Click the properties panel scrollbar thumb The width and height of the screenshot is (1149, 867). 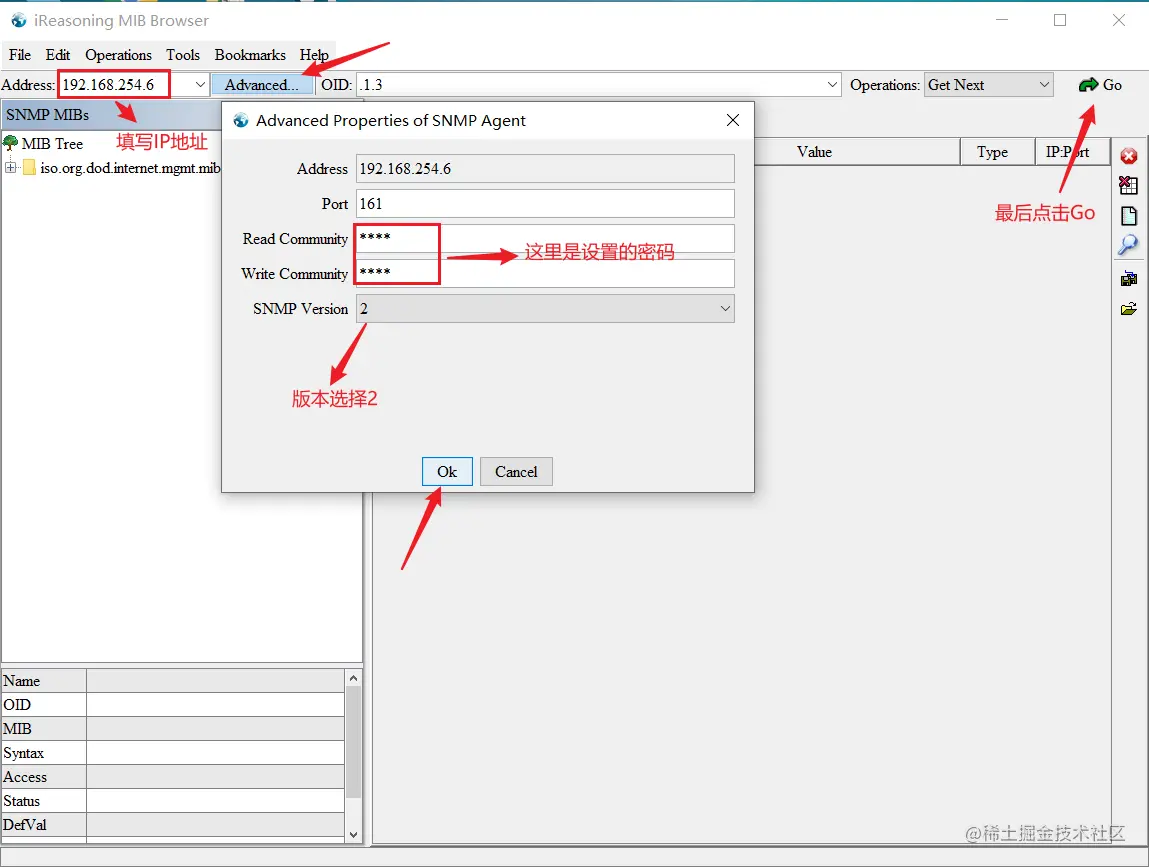(353, 741)
